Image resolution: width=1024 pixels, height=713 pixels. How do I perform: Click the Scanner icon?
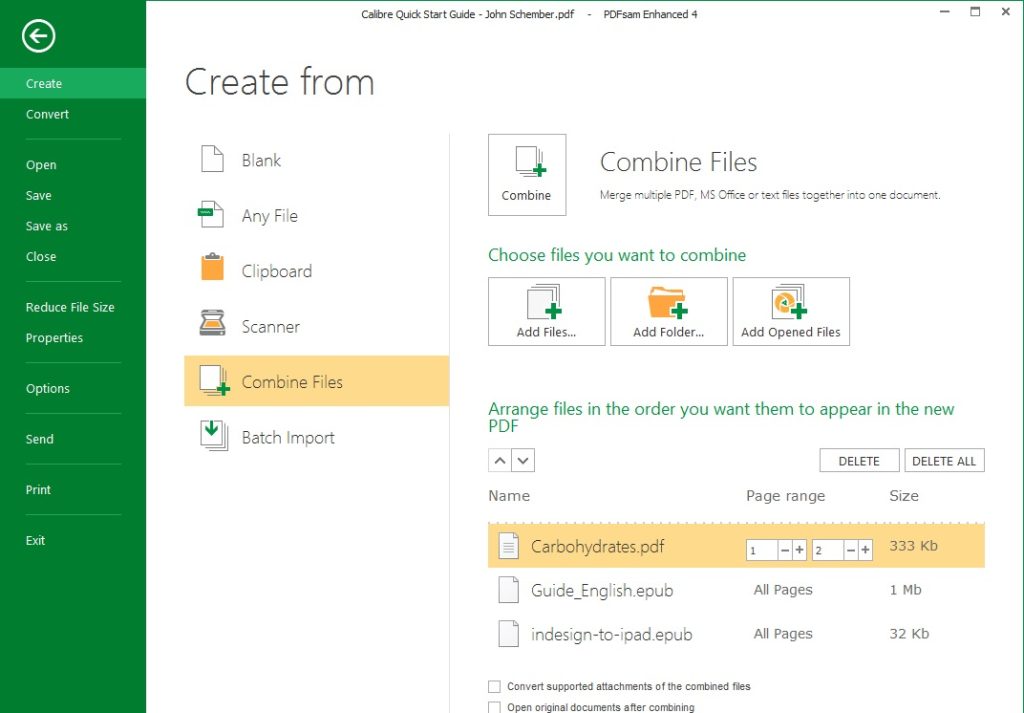212,323
